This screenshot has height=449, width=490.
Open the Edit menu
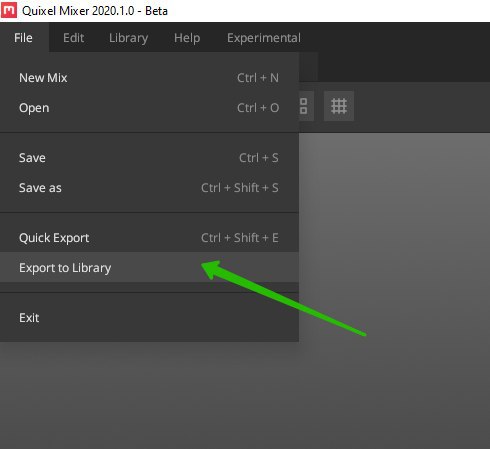[x=73, y=38]
